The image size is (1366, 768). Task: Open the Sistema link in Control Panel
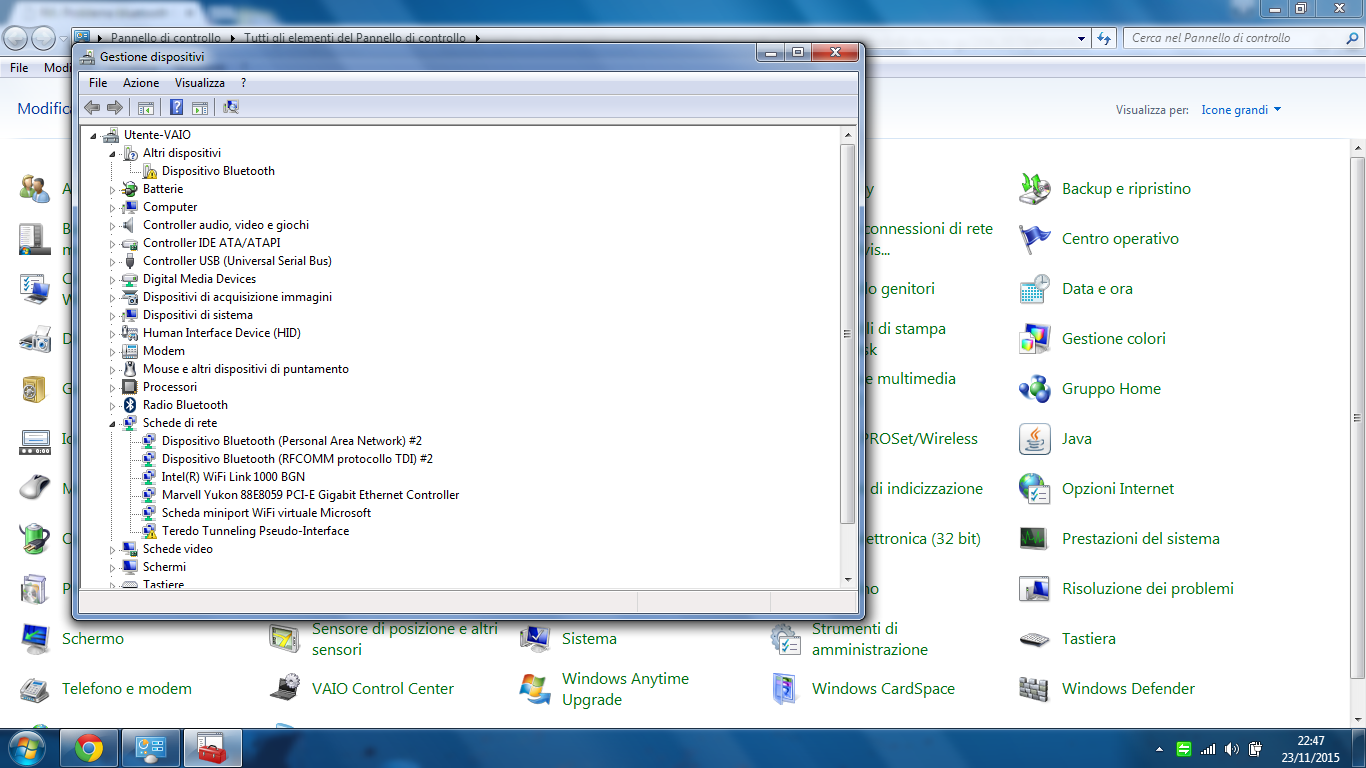tap(589, 638)
